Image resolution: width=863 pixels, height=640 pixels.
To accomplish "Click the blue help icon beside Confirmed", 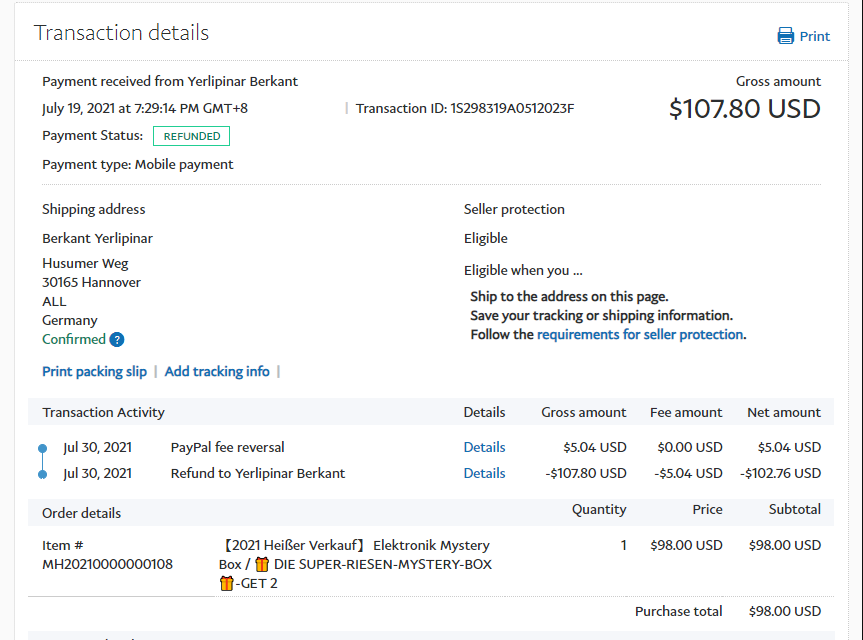I will tap(117, 340).
